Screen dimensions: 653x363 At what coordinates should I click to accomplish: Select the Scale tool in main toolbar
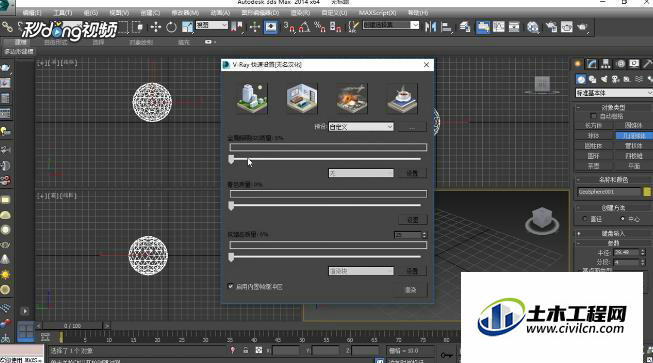[187, 27]
